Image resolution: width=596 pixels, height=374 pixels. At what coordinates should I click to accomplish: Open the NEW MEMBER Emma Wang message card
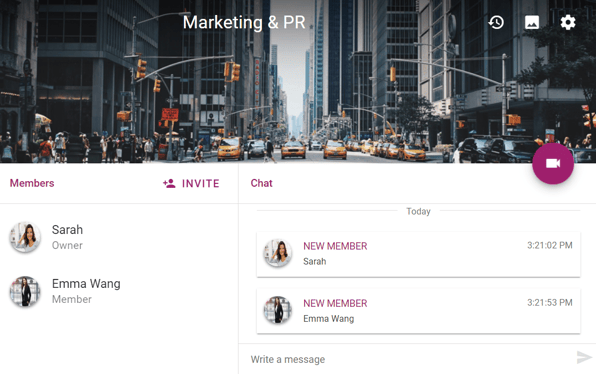[x=418, y=311]
